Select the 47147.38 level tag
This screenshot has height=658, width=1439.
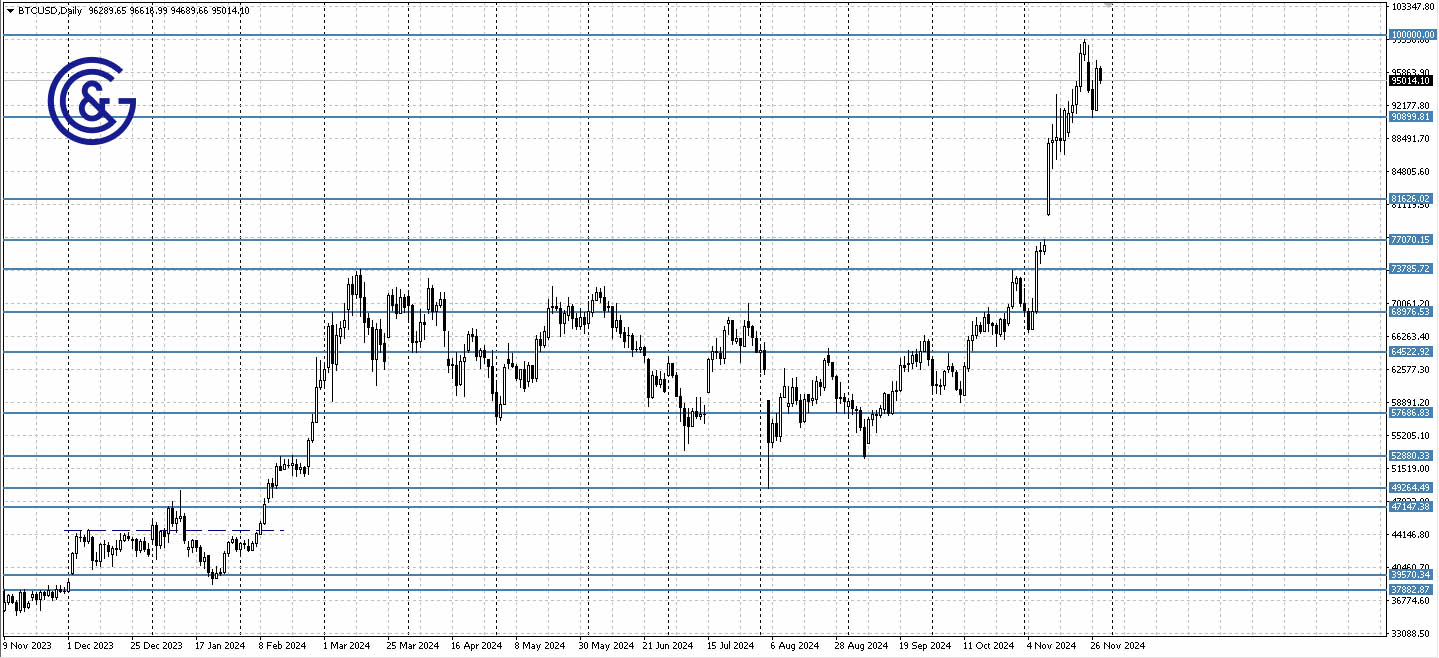(x=1411, y=507)
